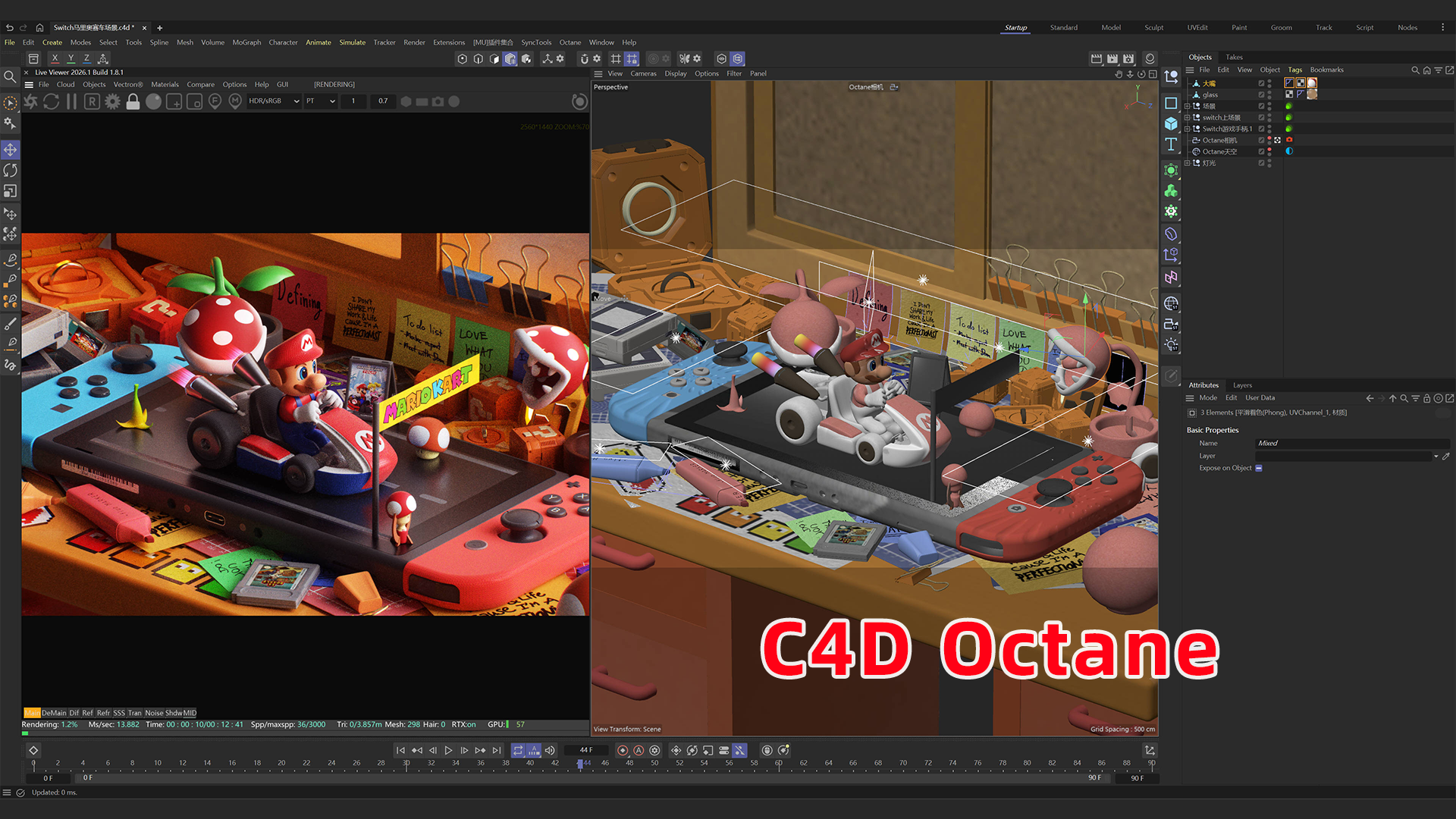Open the MoGraph menu
The width and height of the screenshot is (1456, 819).
point(246,42)
